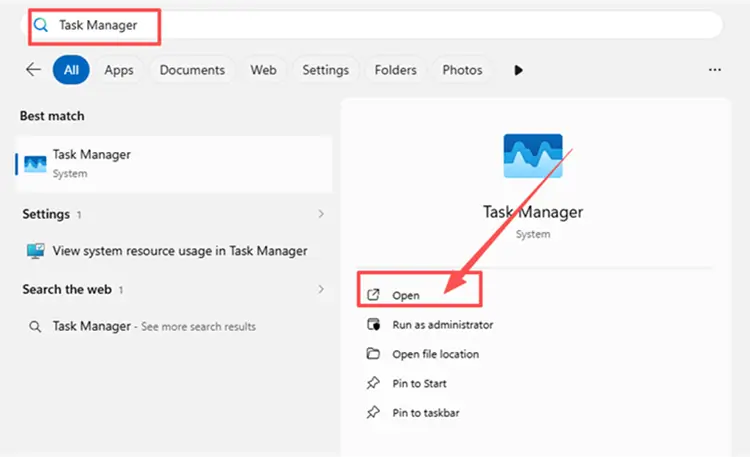The image size is (750, 457).
Task: Click the large Task Manager app icon
Action: (533, 156)
